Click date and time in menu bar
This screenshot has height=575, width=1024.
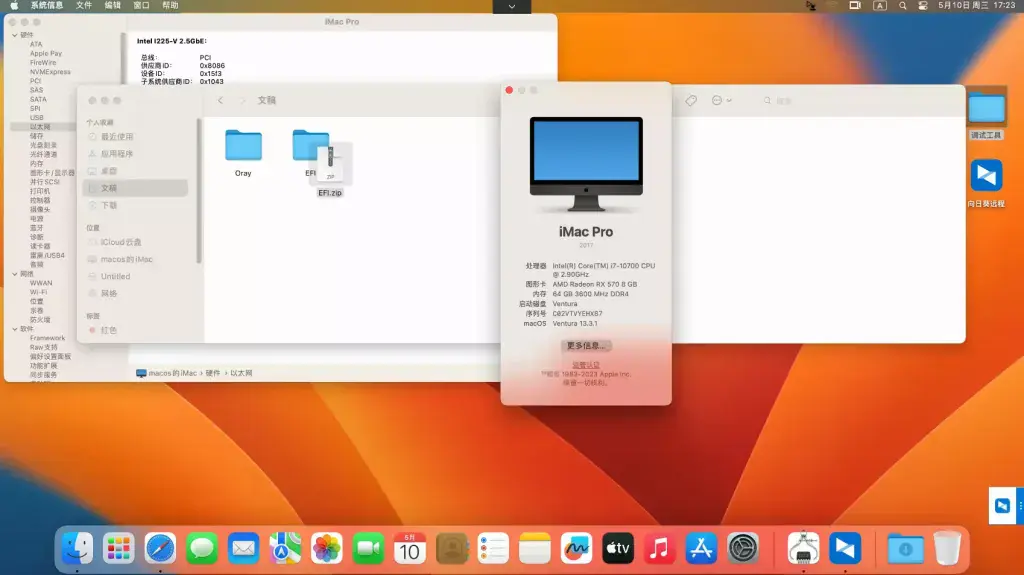[976, 5]
